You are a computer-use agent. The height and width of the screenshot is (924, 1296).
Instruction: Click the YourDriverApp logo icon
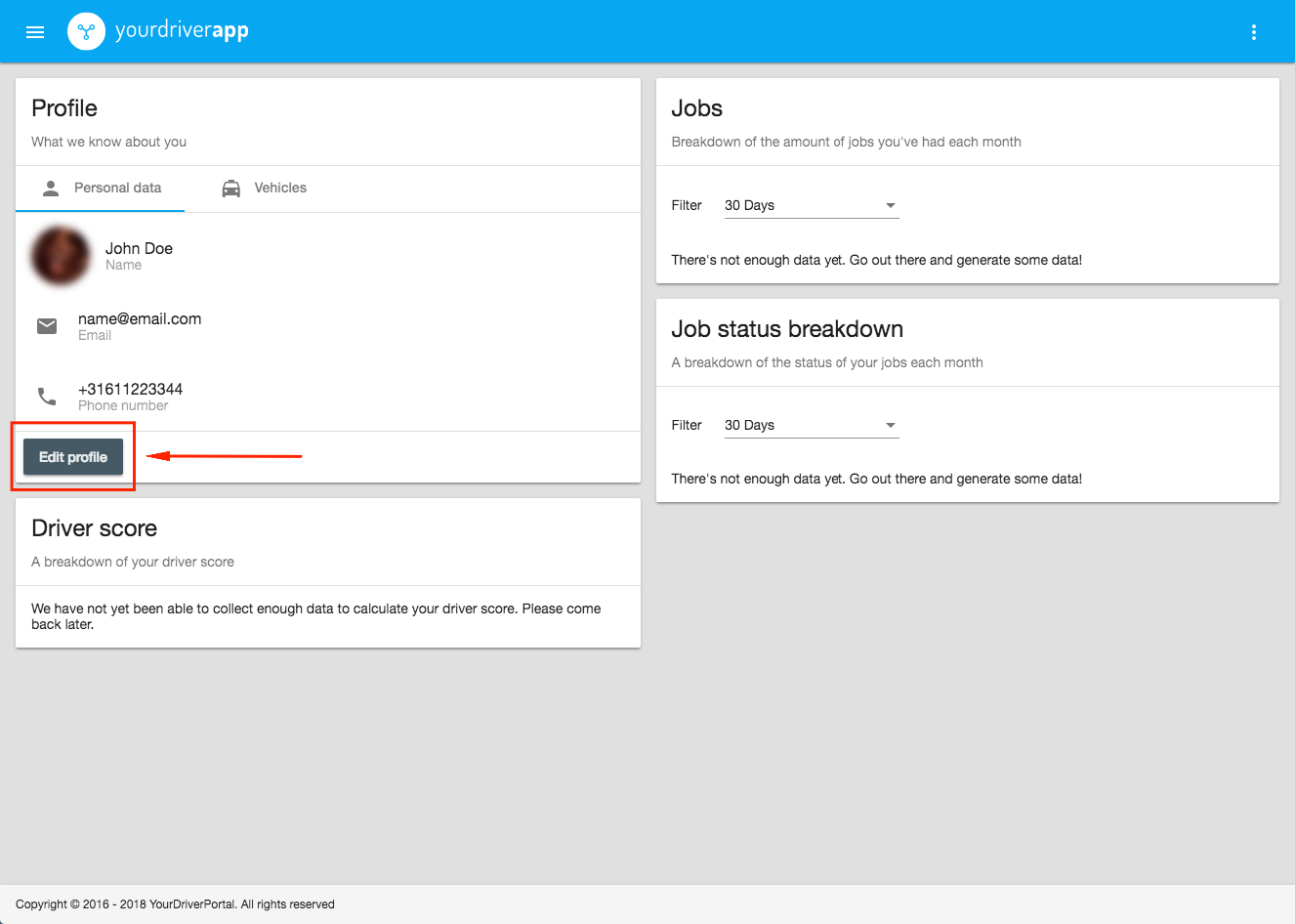(86, 31)
